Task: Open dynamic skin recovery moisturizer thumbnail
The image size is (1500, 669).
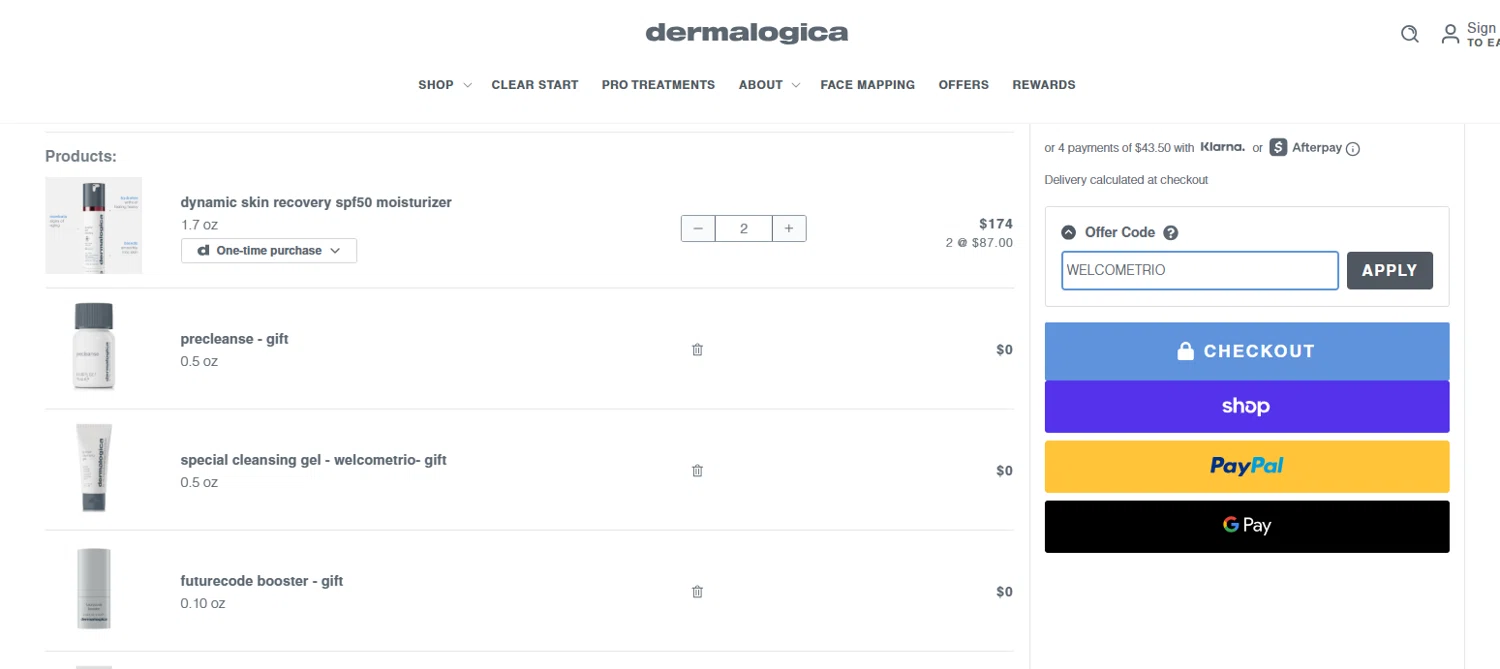Action: [94, 225]
